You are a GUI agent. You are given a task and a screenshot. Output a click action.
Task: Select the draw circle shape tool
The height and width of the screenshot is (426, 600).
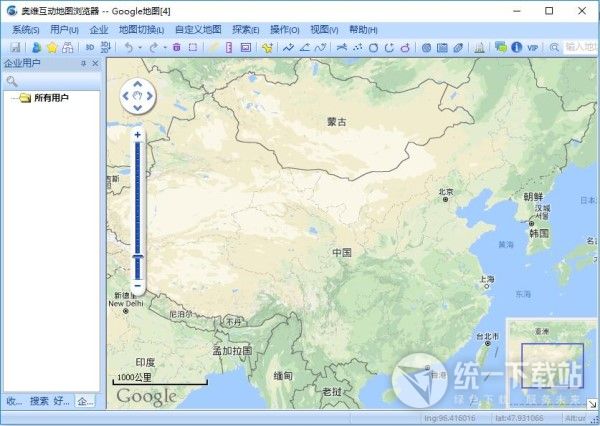click(373, 47)
